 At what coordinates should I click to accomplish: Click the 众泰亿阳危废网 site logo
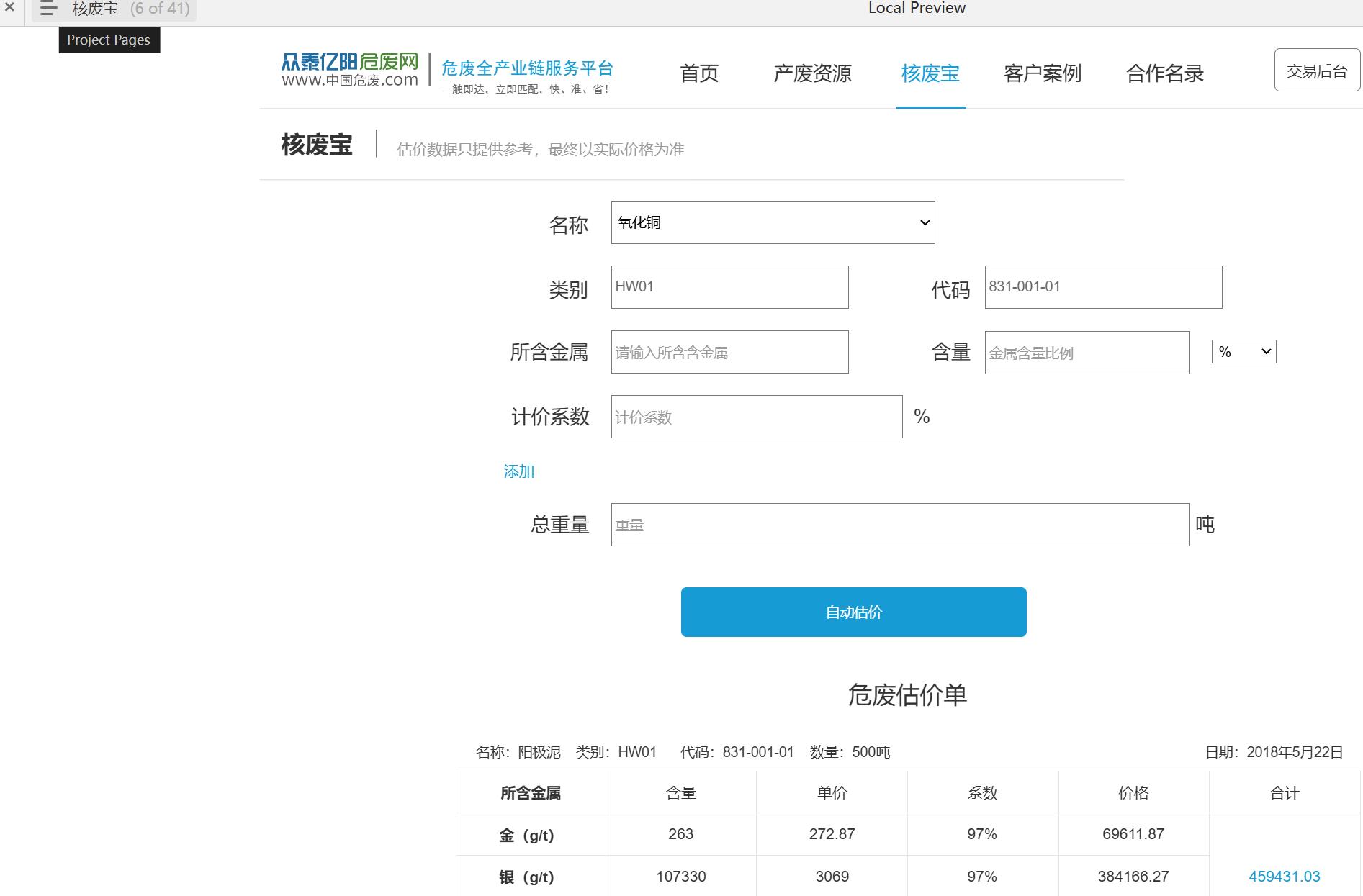point(350,70)
